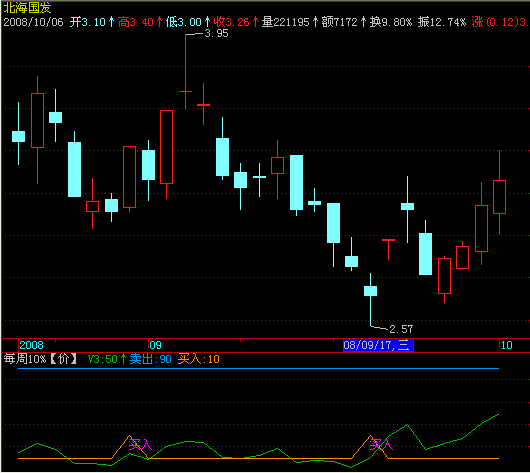Click the date 2008/10/06 in header
Screen dimensions: 530x473
33,22
